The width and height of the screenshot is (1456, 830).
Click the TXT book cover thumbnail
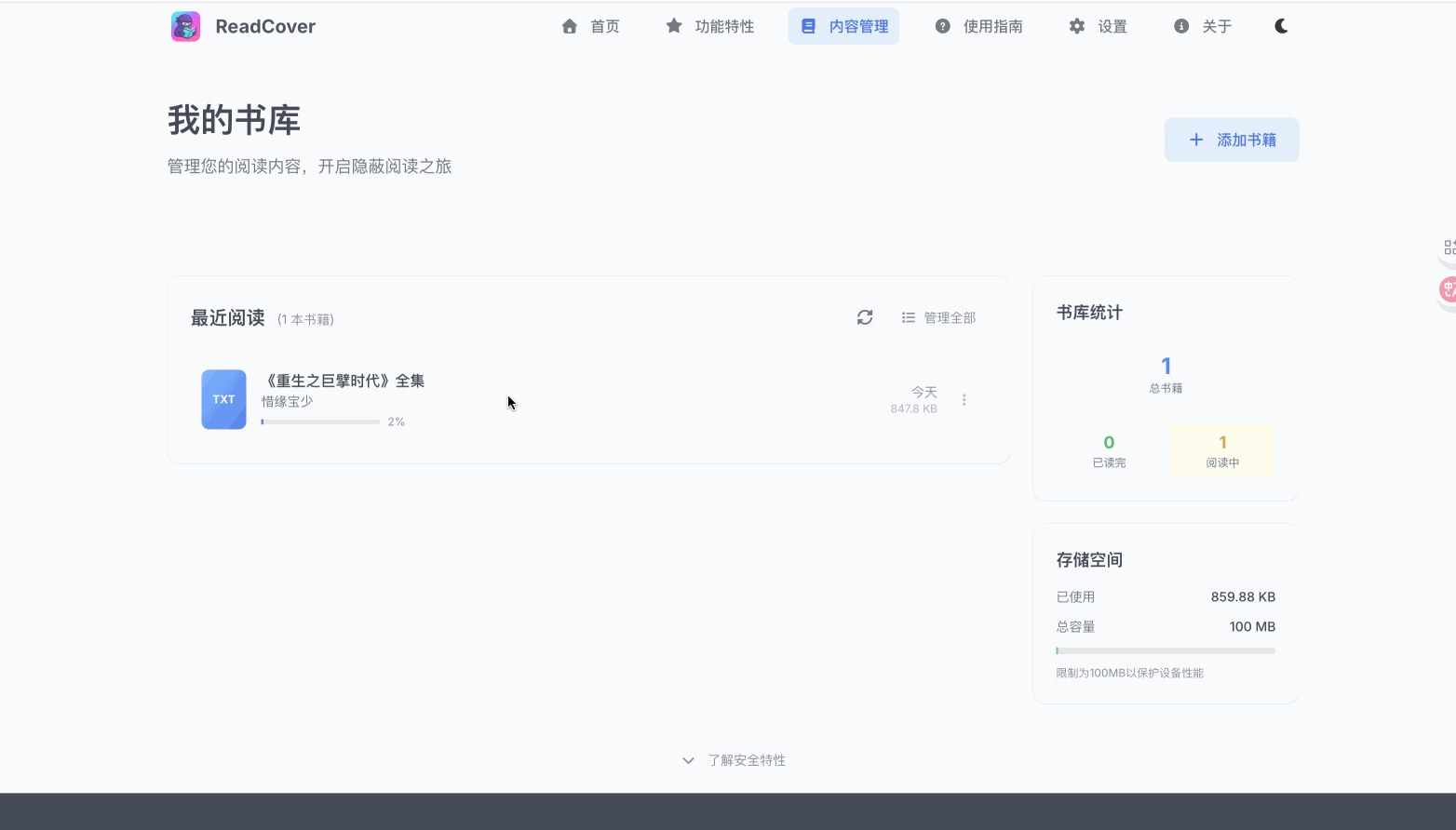(x=223, y=399)
